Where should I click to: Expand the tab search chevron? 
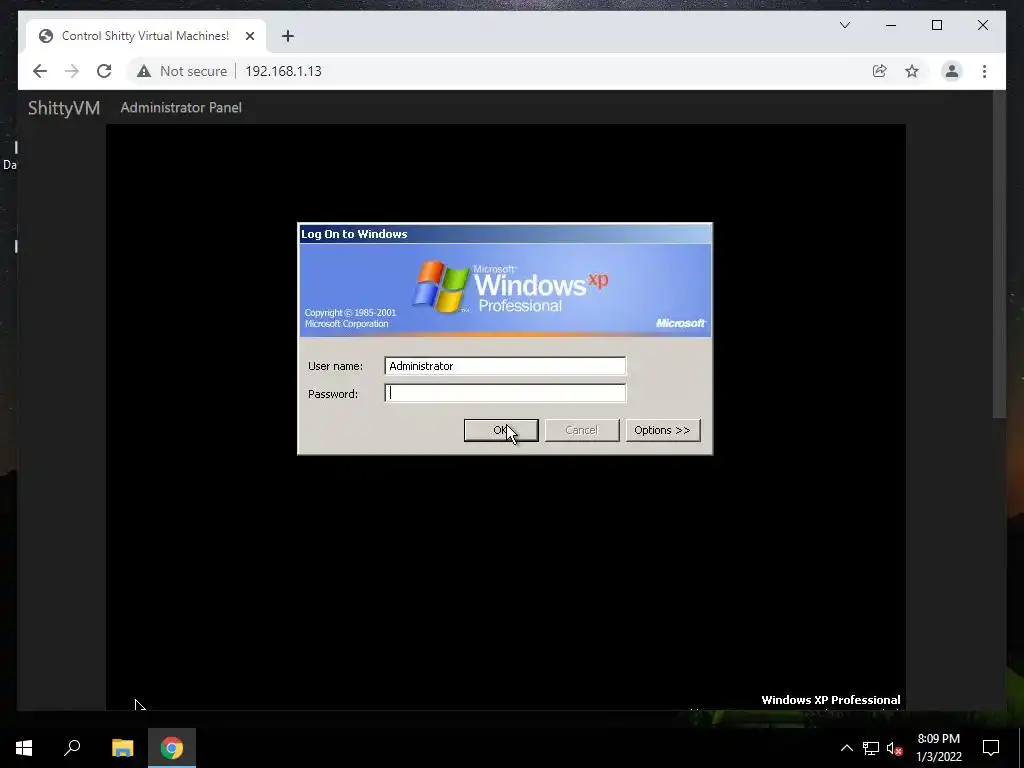pyautogui.click(x=845, y=25)
